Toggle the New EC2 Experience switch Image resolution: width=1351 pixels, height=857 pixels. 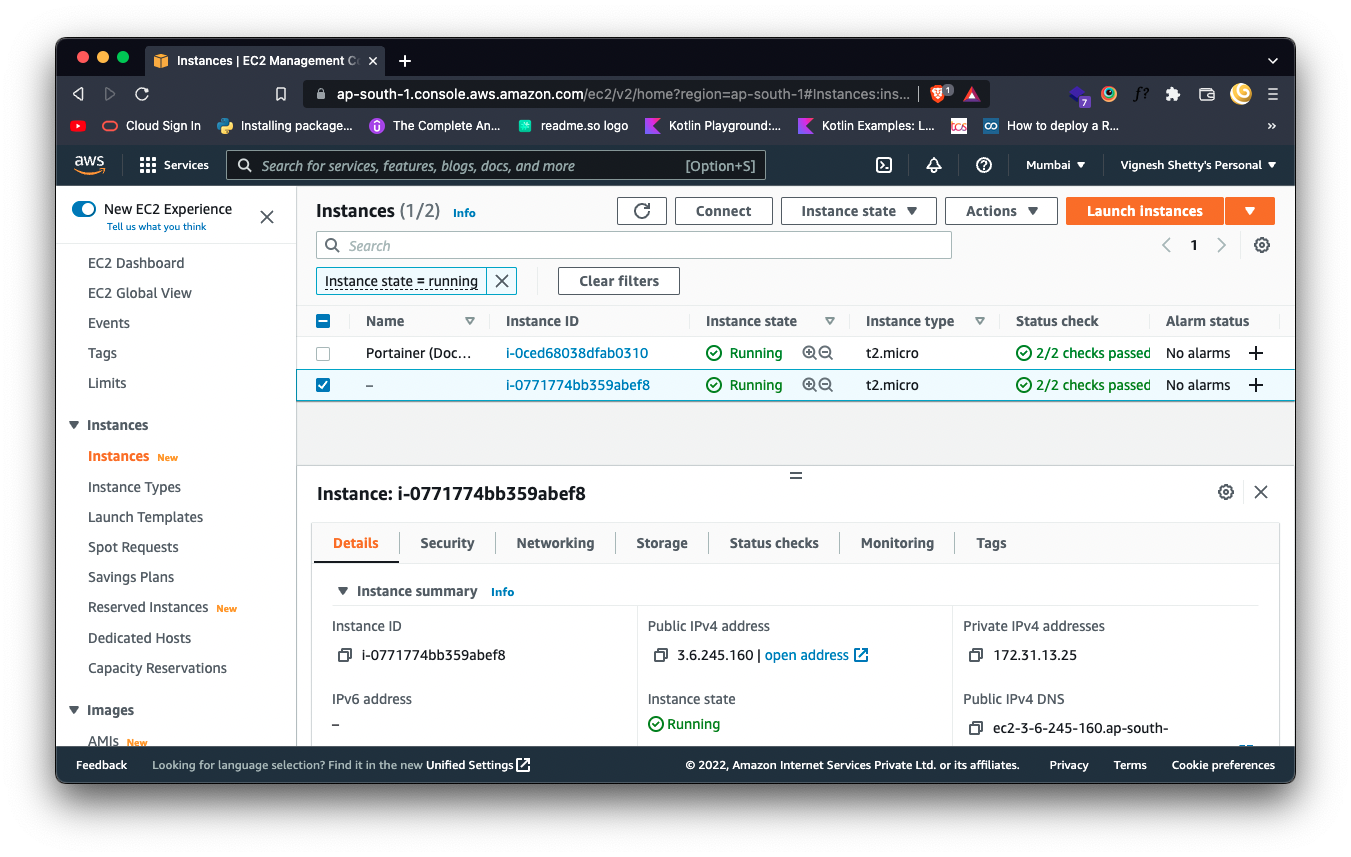click(84, 209)
